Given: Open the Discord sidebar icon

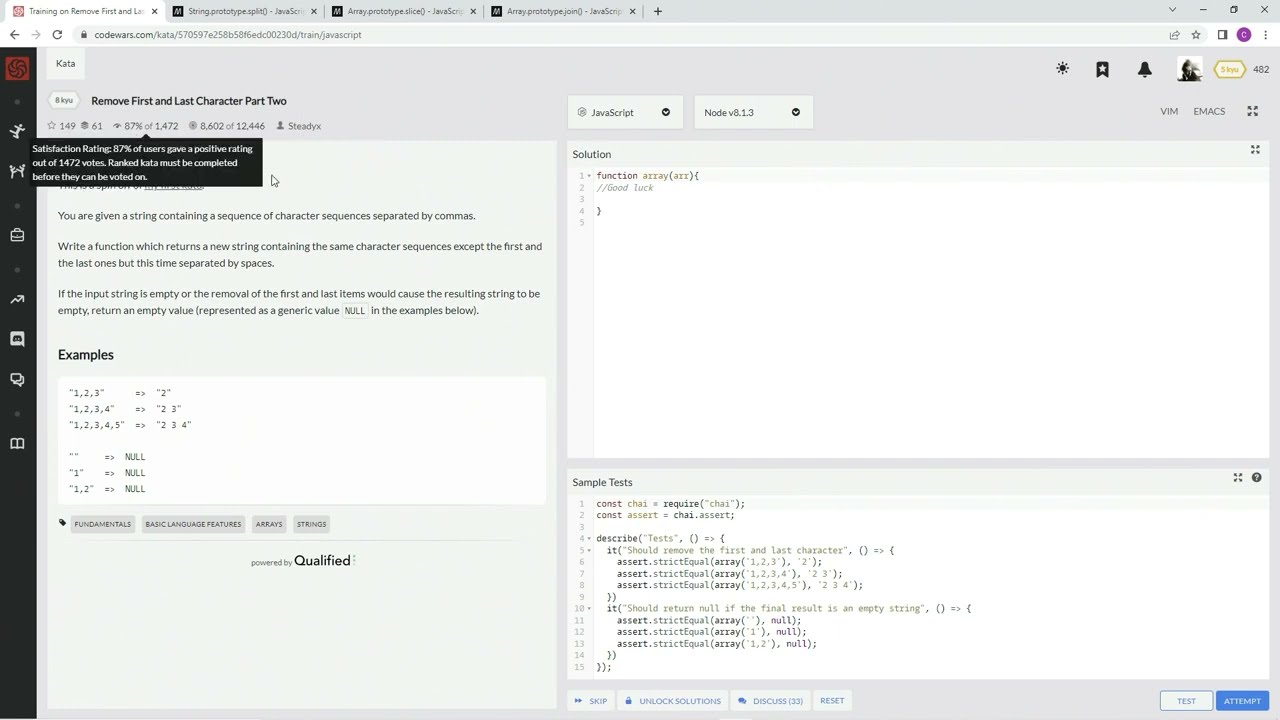Looking at the screenshot, I should click(17, 339).
